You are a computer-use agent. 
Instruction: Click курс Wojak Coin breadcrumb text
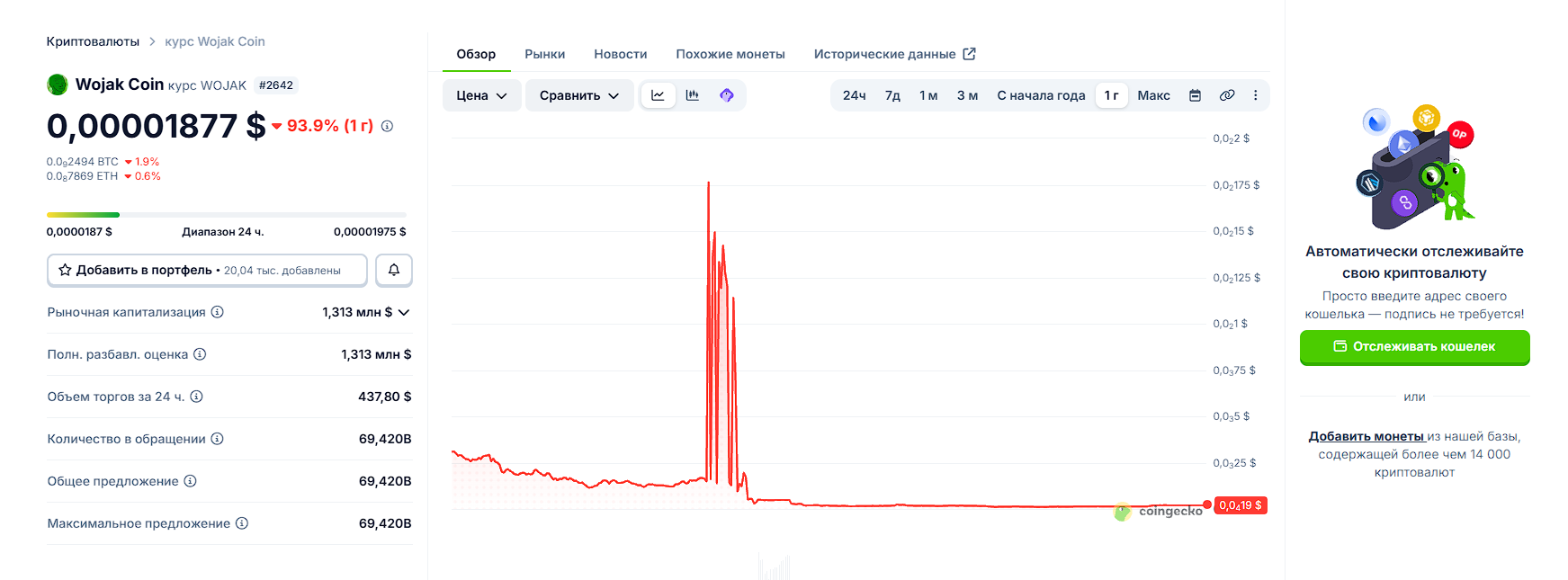click(215, 41)
